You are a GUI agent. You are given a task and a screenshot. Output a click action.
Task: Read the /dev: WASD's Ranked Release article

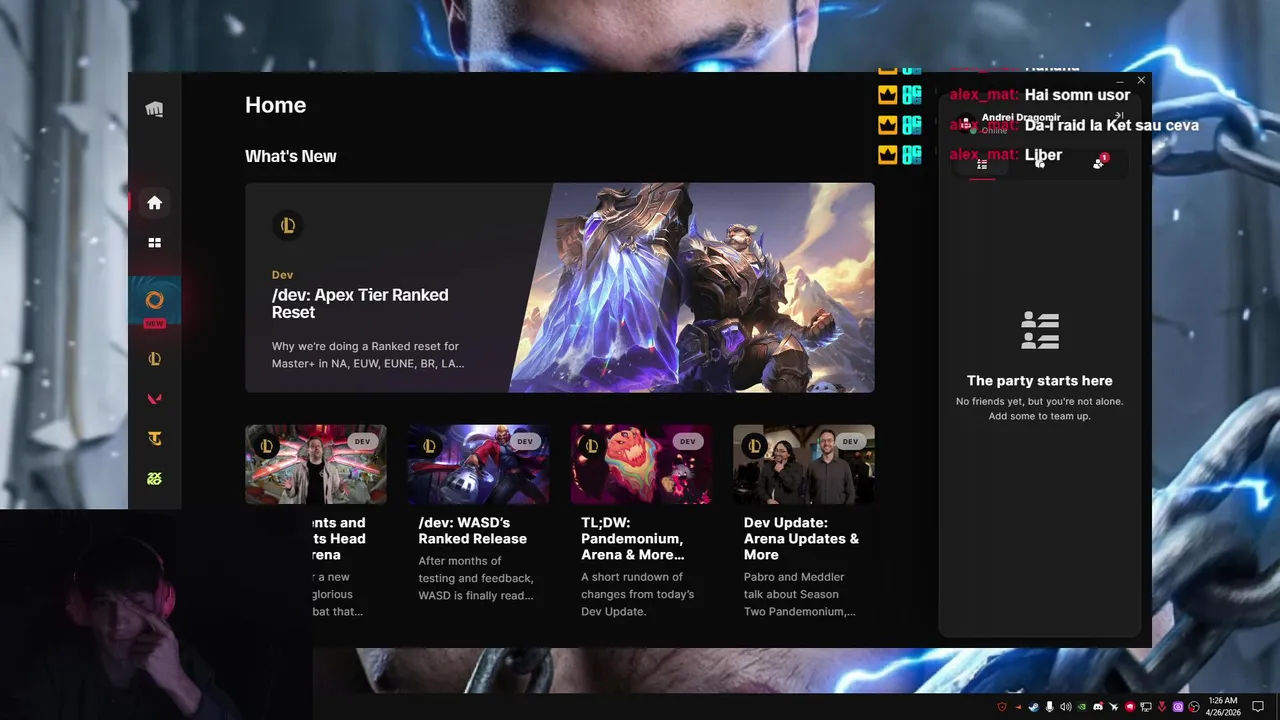tap(472, 531)
